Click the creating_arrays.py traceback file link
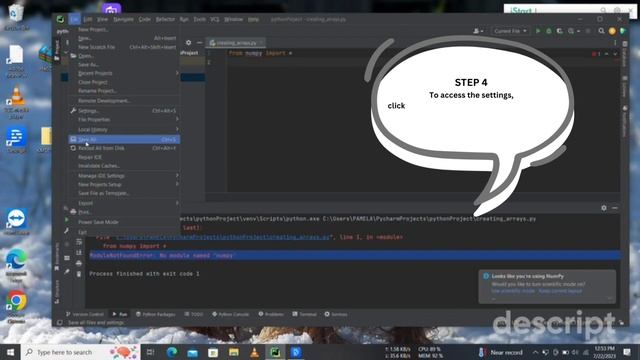This screenshot has height=360, width=640. (223, 237)
